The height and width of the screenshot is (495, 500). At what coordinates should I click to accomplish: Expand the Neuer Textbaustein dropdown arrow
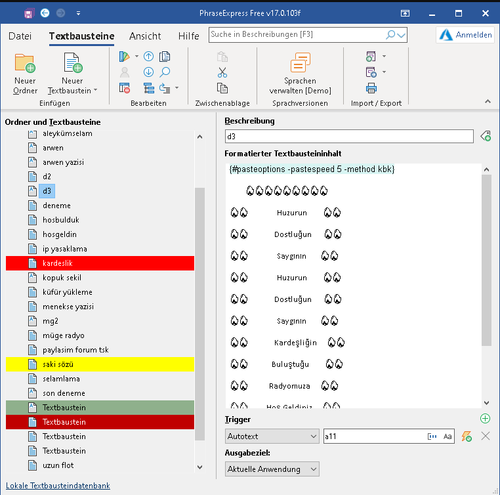tap(96, 90)
